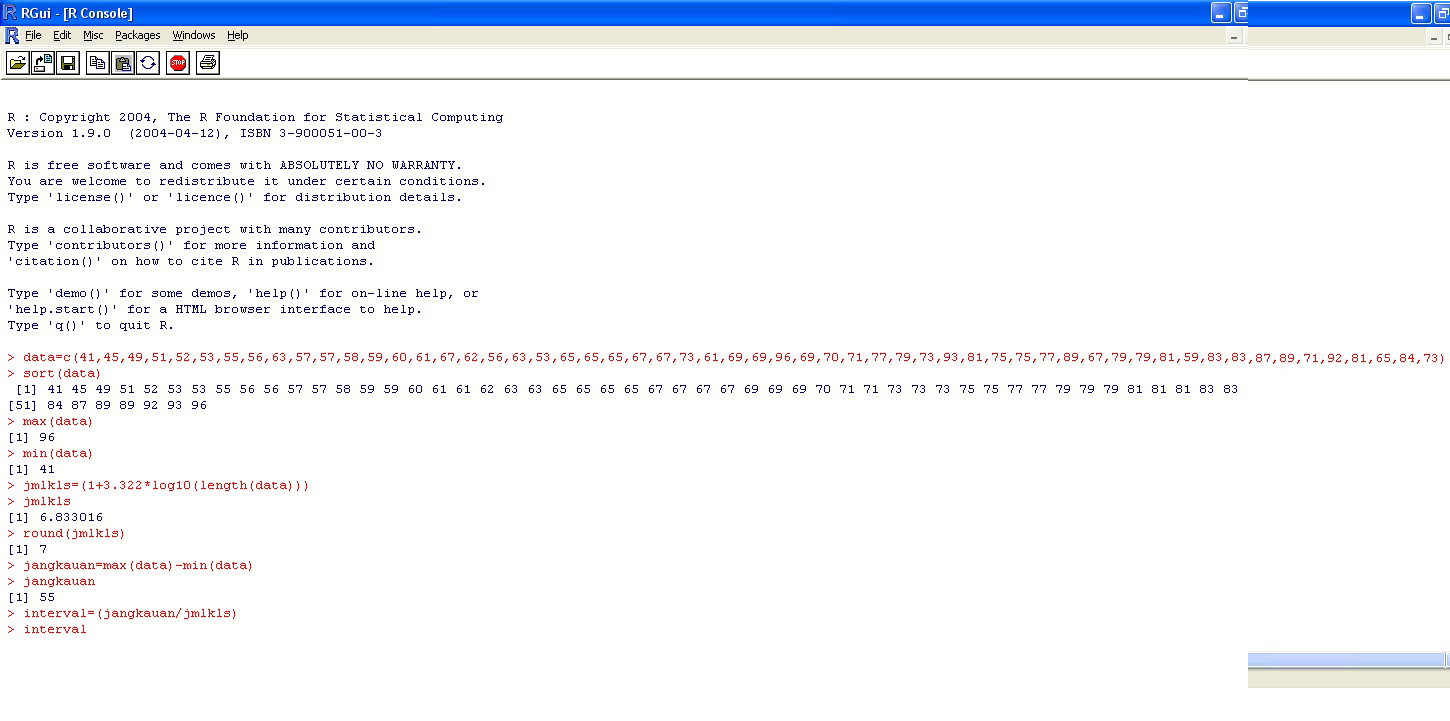
Task: Click the 'data=c(41,45,49,...' command line
Action: coord(726,357)
